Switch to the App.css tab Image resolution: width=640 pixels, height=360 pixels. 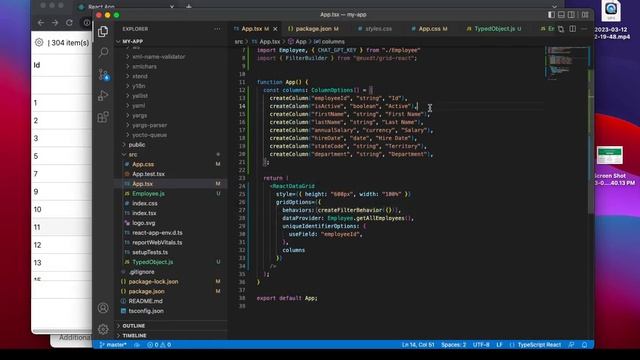433,29
